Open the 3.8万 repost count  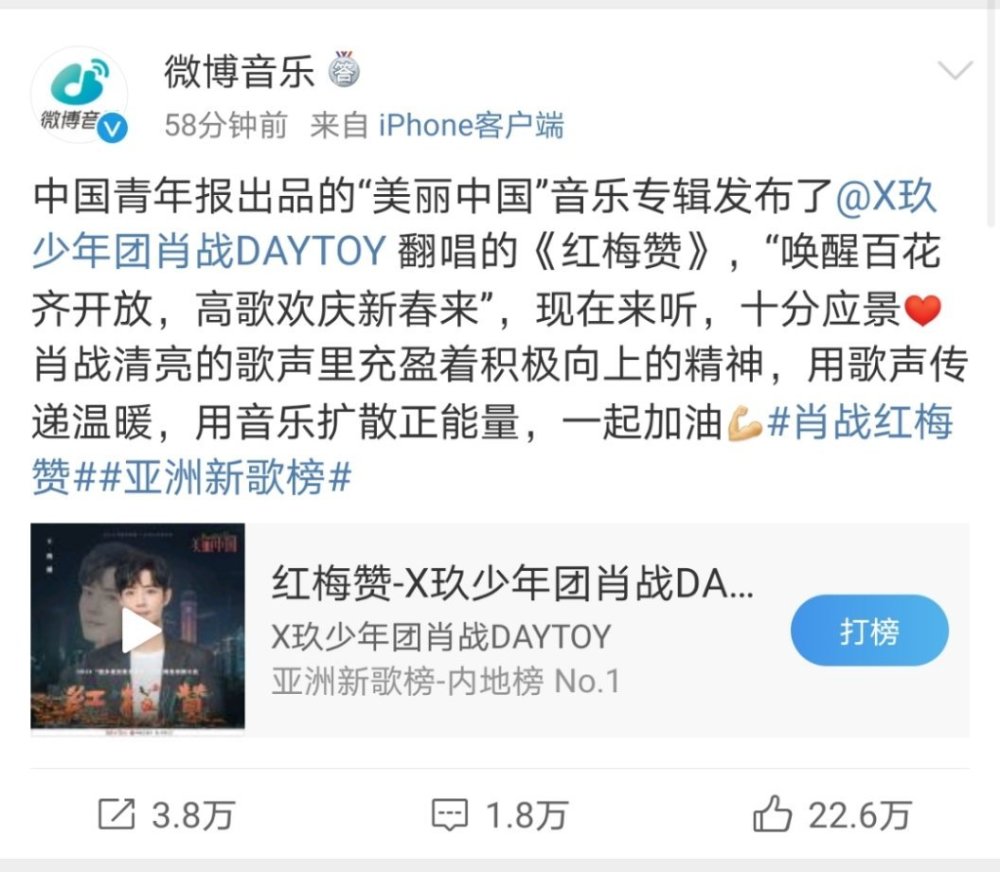(193, 815)
